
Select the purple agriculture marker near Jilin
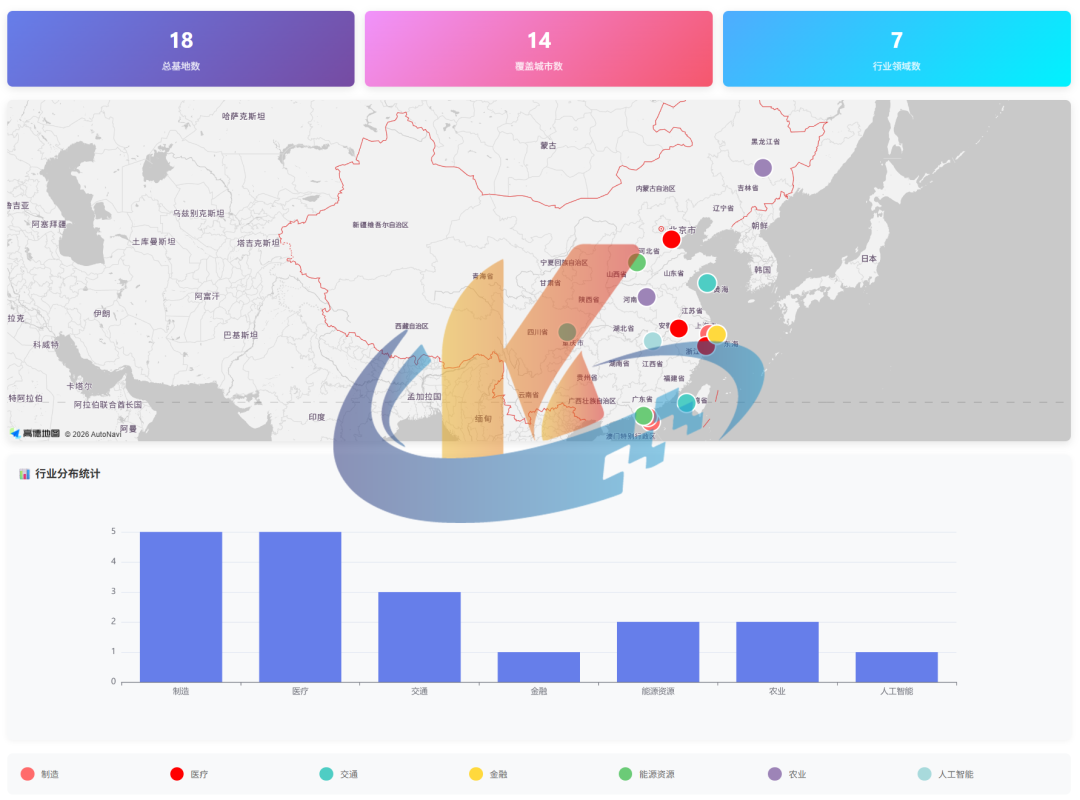pyautogui.click(x=763, y=168)
